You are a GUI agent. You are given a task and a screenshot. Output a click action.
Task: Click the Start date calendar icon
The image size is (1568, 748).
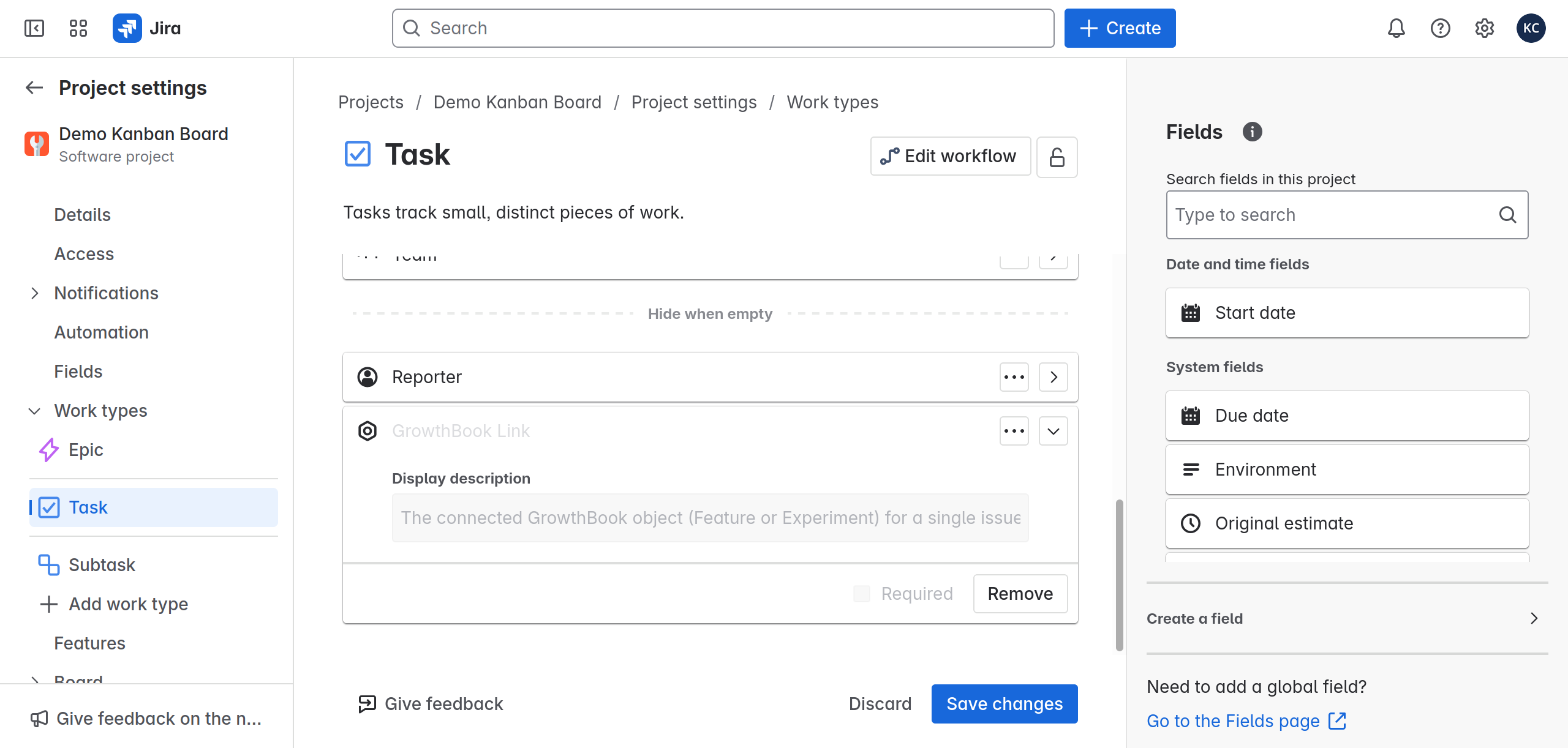(1191, 313)
